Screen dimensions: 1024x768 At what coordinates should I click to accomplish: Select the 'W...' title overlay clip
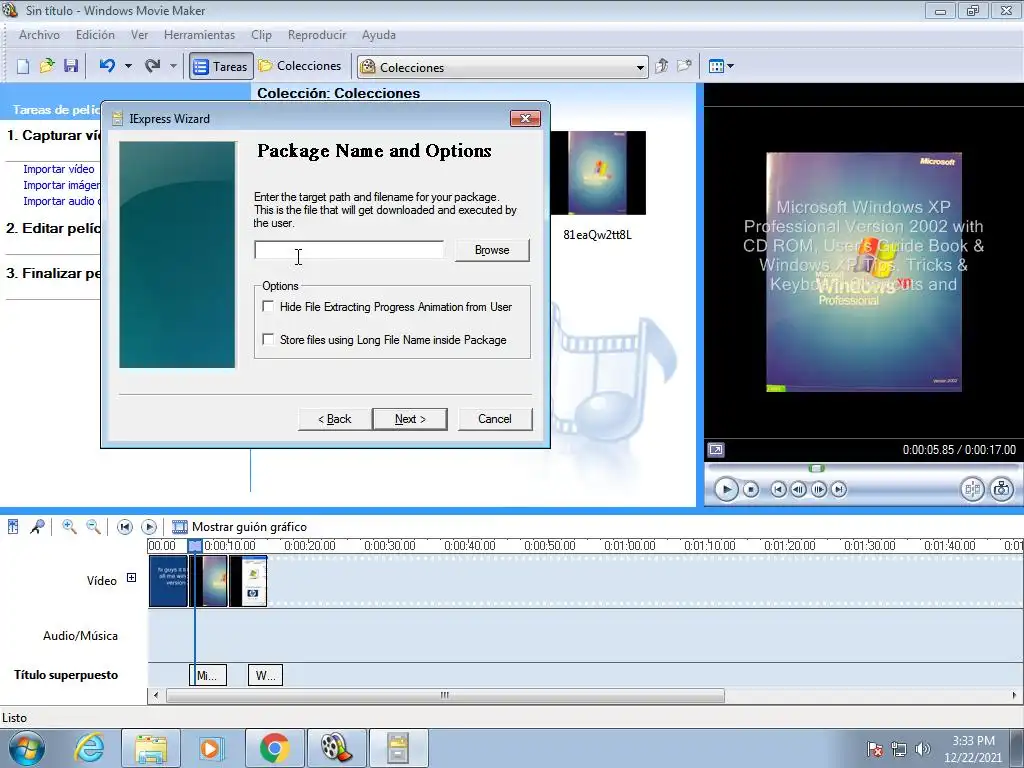point(265,675)
